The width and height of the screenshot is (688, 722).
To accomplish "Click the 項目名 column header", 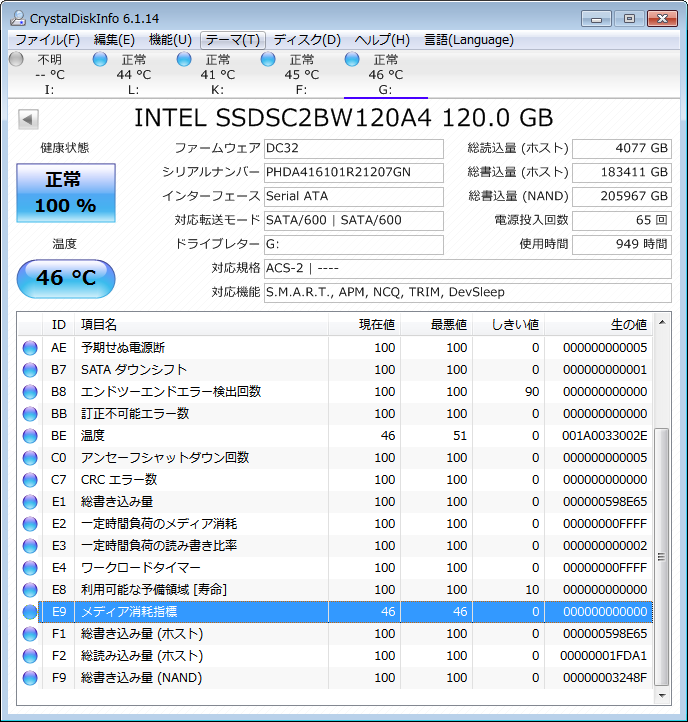I will (x=202, y=325).
